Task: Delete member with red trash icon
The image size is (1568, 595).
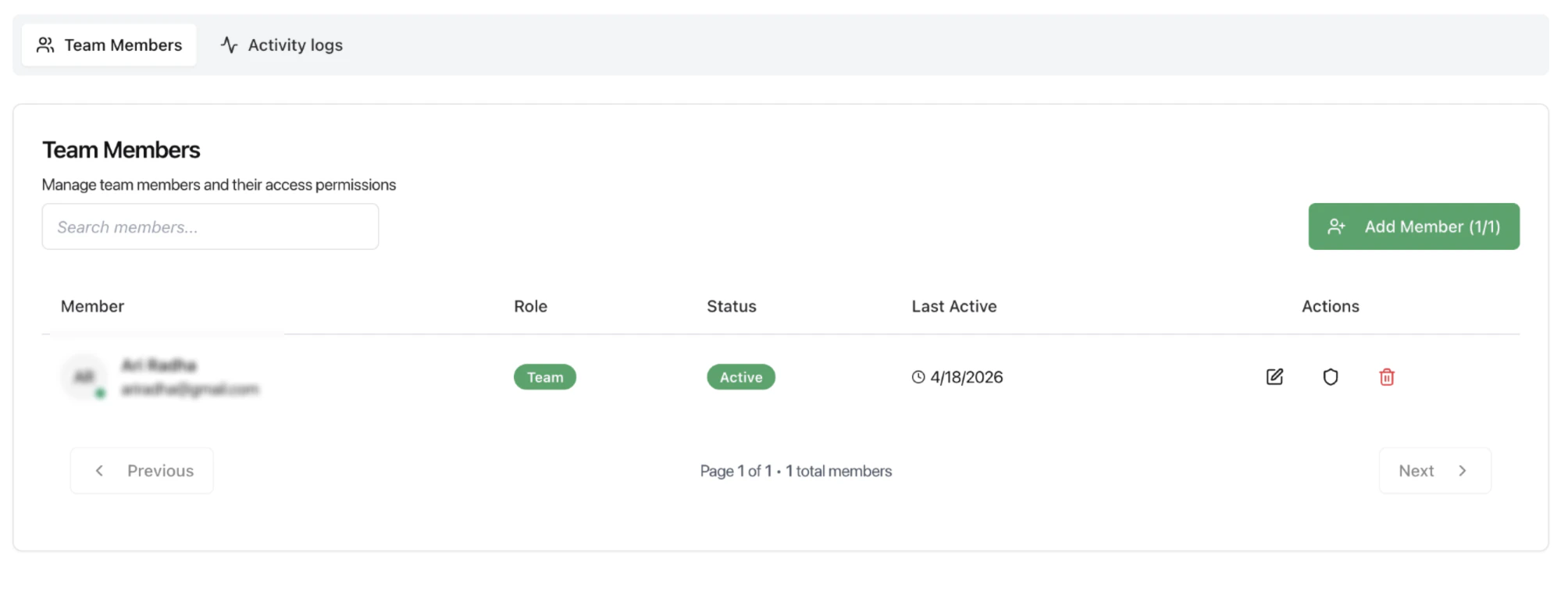Action: point(1387,377)
